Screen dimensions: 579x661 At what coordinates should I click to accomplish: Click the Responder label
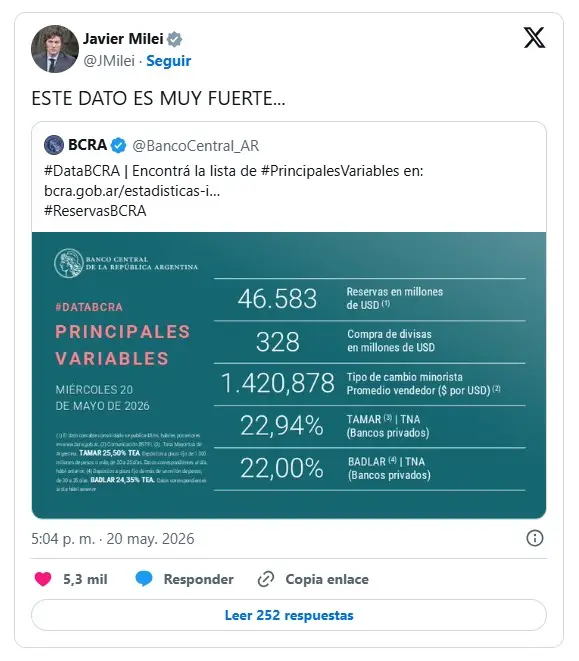coord(199,579)
